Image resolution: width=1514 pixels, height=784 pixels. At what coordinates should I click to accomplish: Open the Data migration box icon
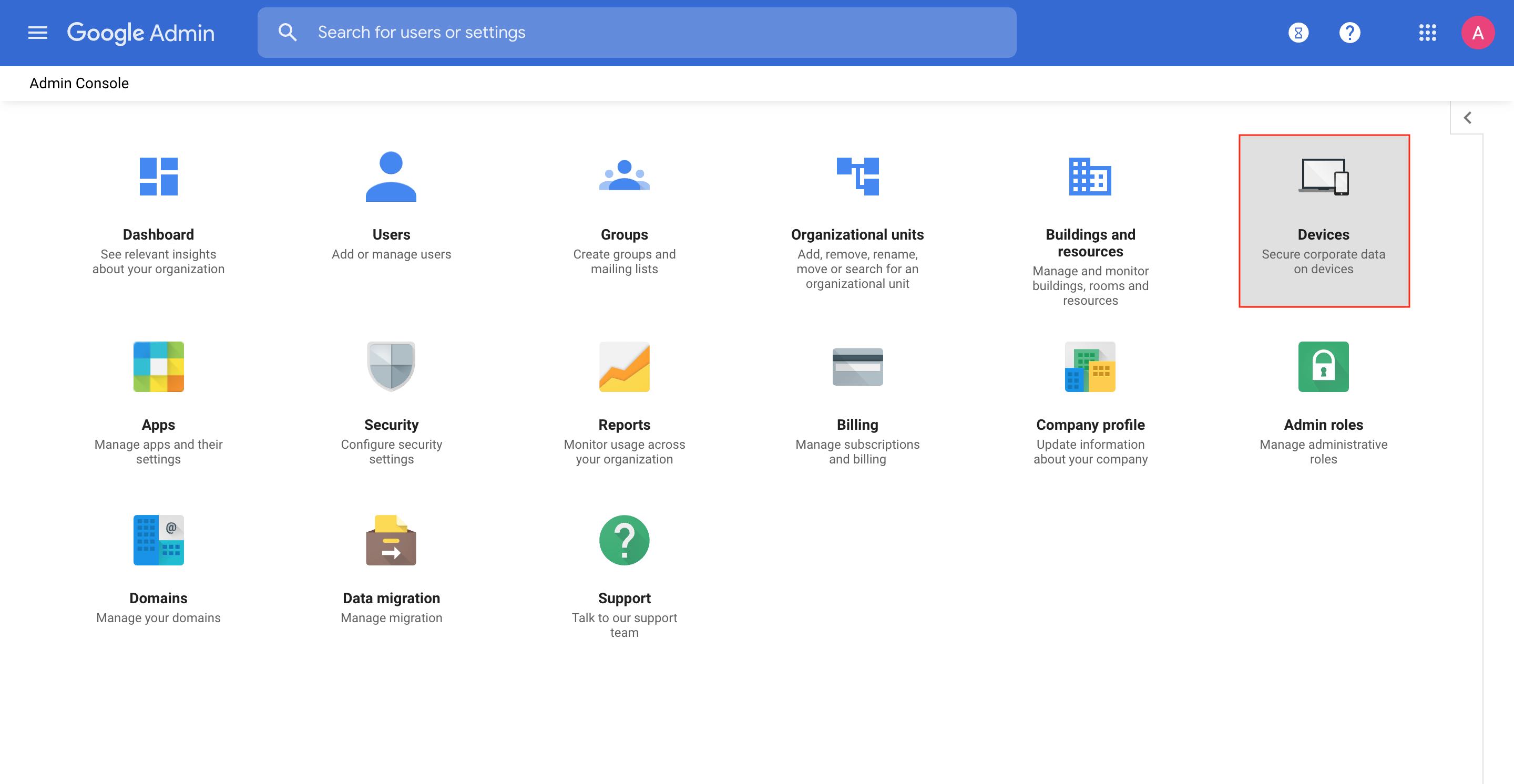pyautogui.click(x=391, y=540)
